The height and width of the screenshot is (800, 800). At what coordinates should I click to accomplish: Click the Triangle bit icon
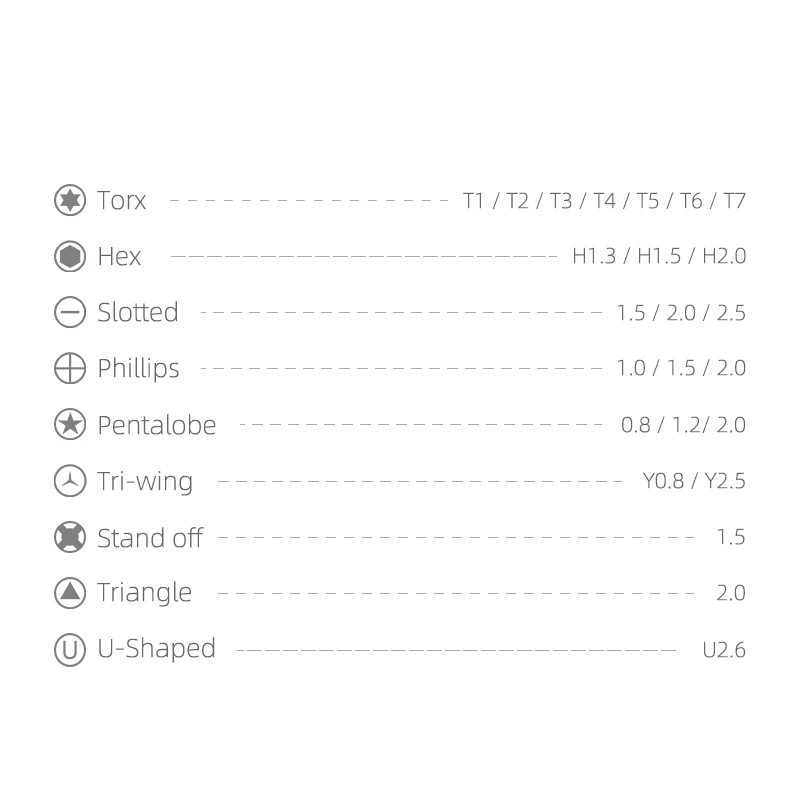(69, 592)
